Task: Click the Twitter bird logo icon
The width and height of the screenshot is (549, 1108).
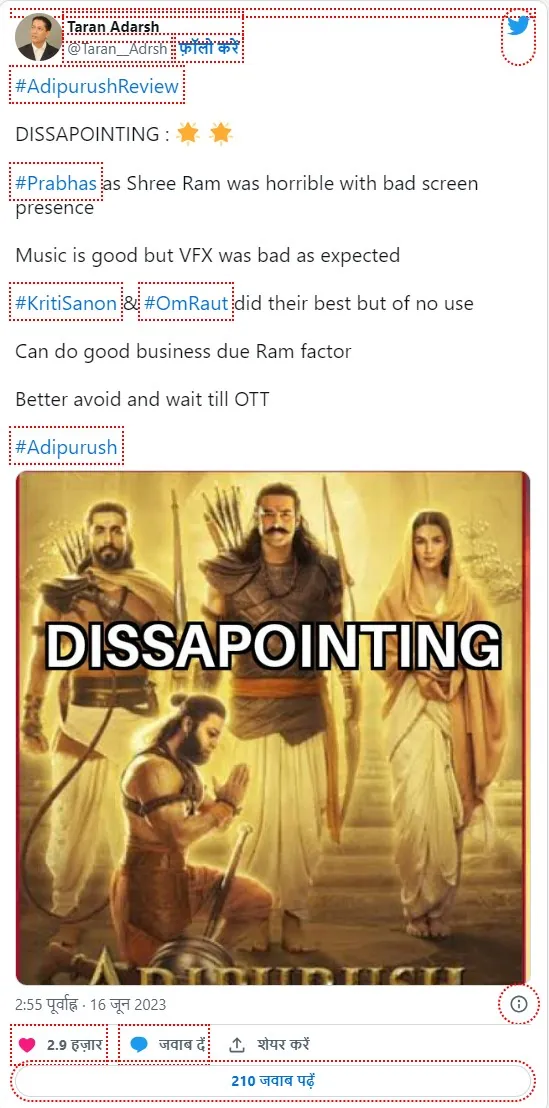Action: (x=518, y=26)
